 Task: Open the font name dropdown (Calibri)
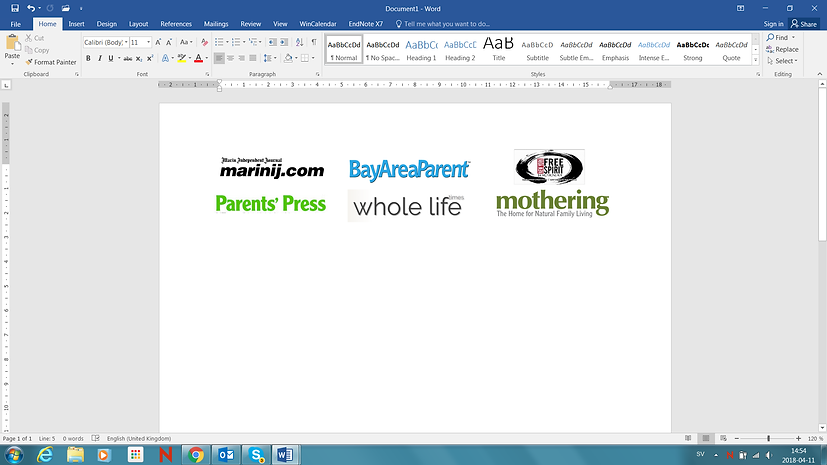click(x=126, y=42)
